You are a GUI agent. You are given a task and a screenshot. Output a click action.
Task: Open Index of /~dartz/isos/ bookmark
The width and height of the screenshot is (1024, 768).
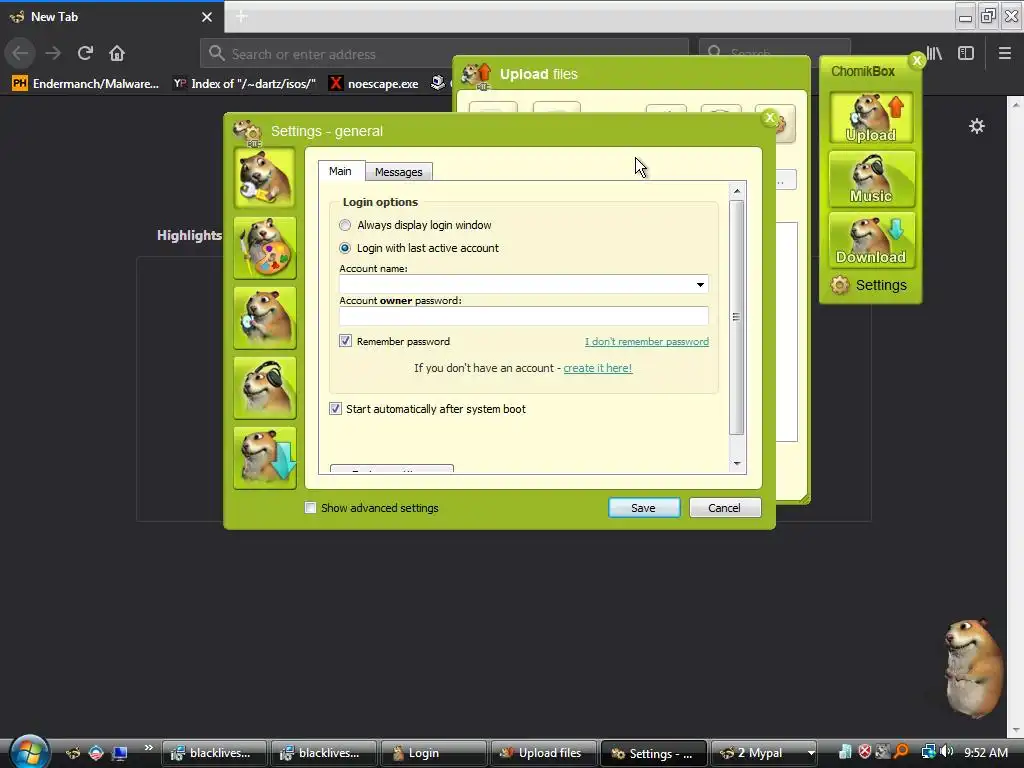click(244, 83)
